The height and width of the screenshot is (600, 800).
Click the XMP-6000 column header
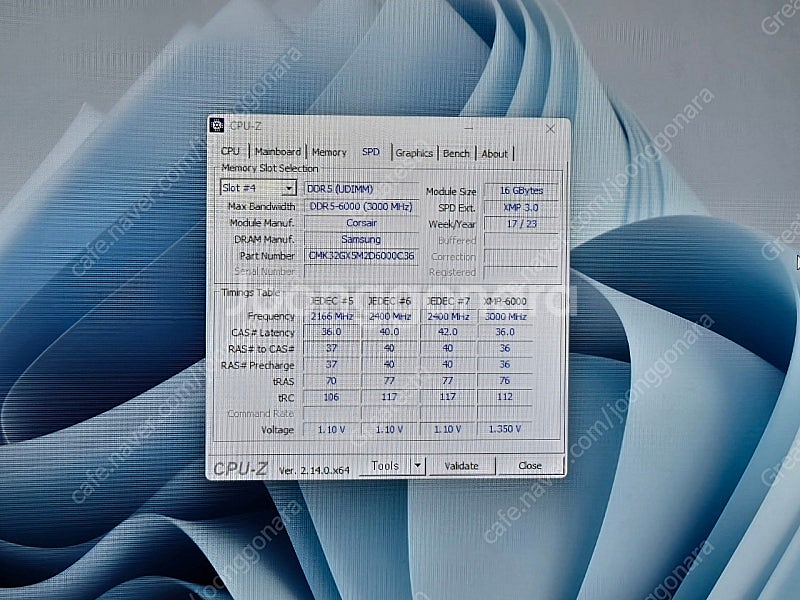coord(505,301)
